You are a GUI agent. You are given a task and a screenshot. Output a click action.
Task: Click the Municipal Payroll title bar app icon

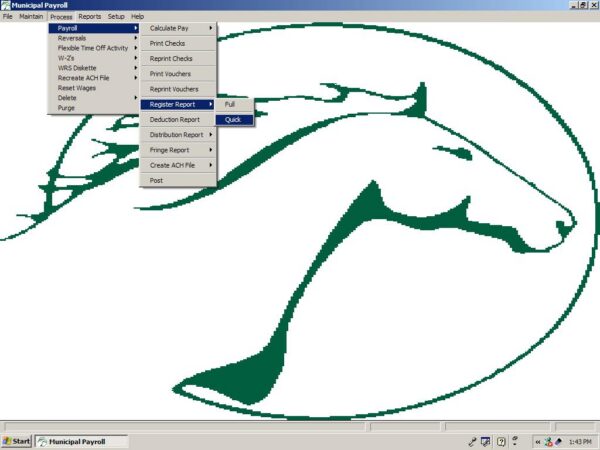(x=6, y=5)
